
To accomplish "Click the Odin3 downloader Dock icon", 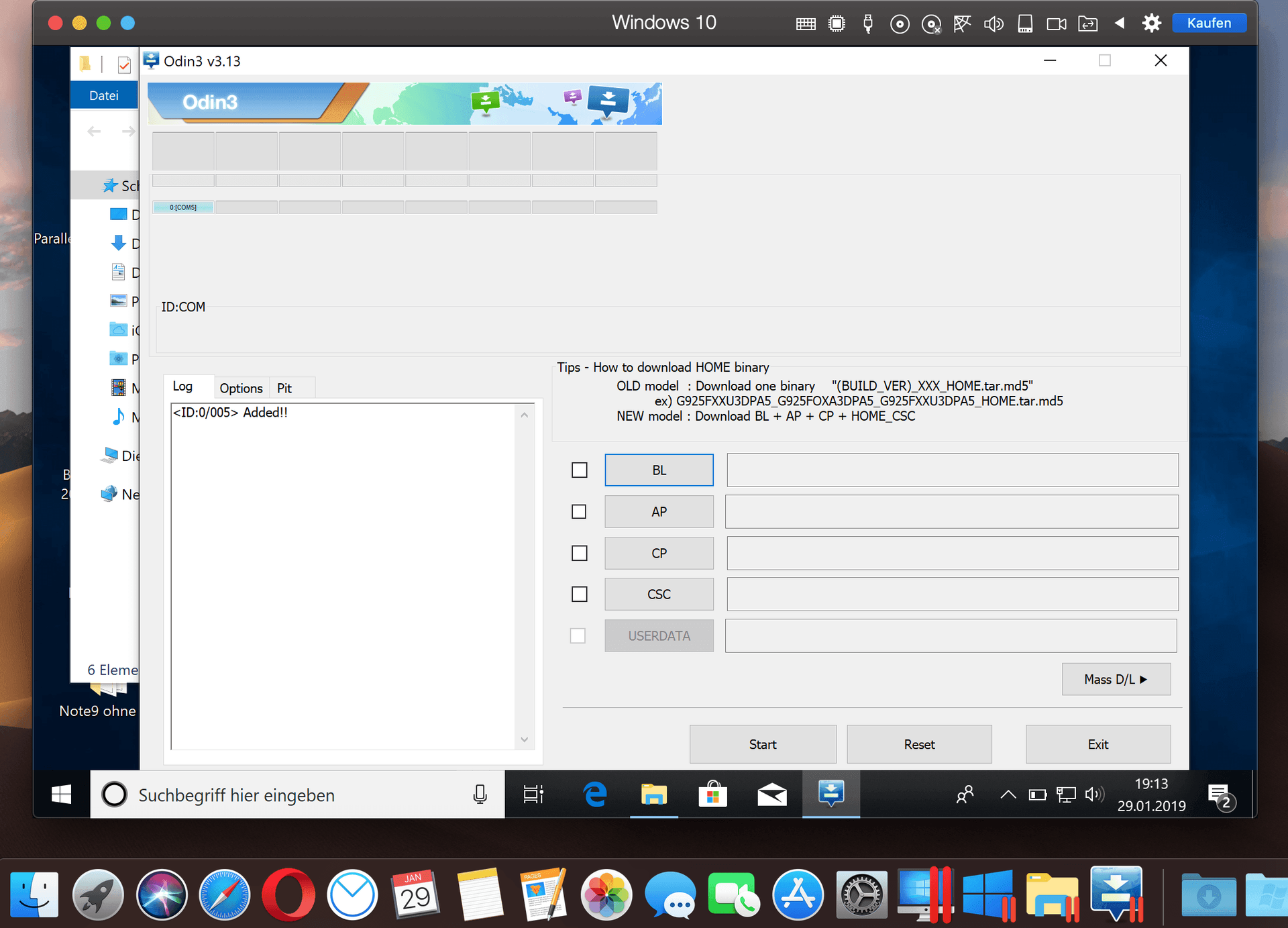I will click(x=1116, y=892).
